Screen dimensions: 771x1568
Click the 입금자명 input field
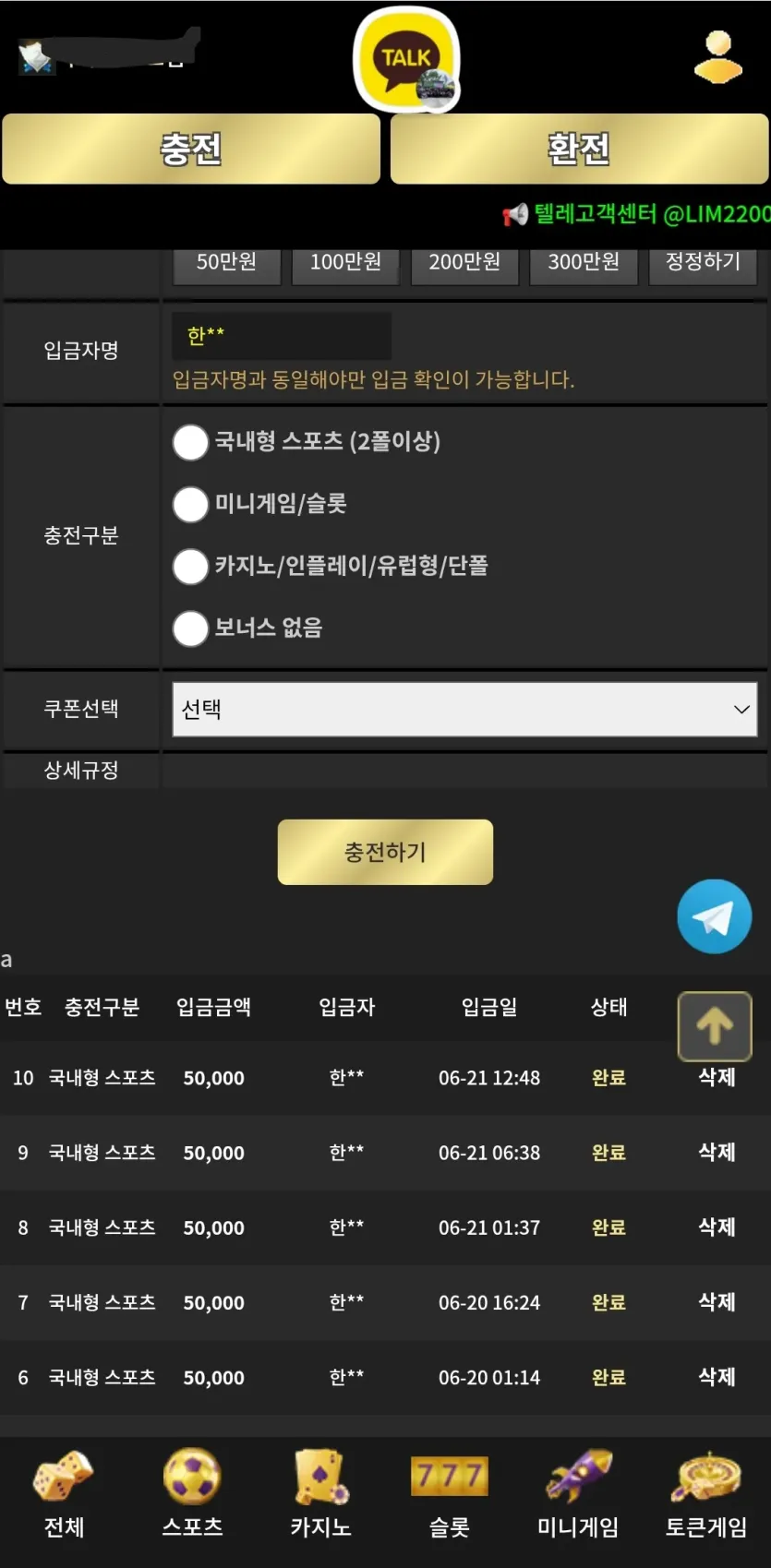pyautogui.click(x=282, y=336)
